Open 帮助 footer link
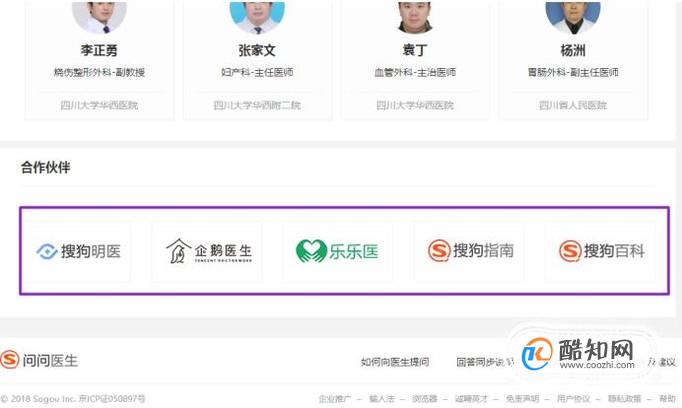The height and width of the screenshot is (408, 682). click(667, 398)
